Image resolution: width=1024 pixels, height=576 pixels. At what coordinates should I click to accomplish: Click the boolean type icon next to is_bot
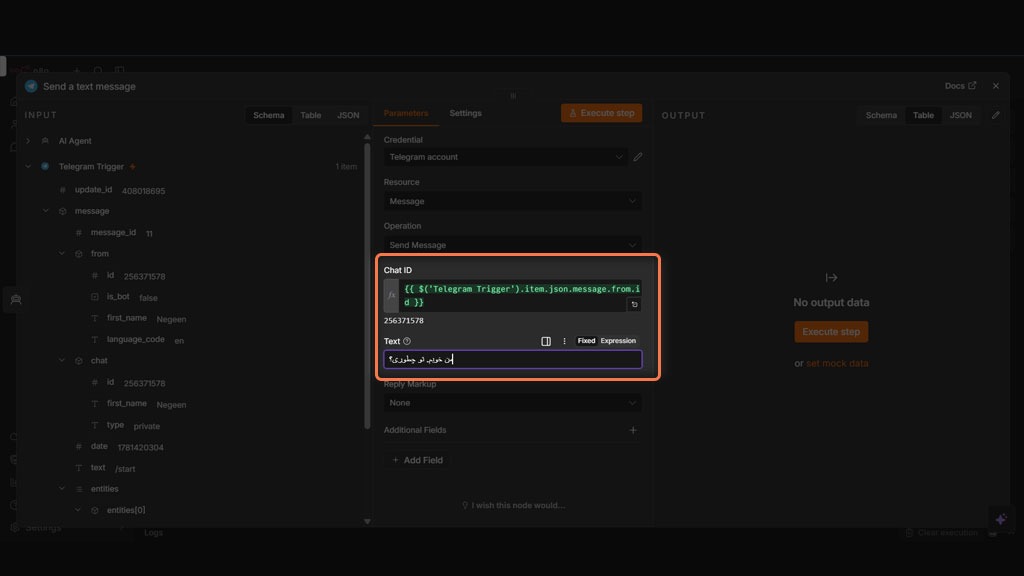(x=95, y=297)
